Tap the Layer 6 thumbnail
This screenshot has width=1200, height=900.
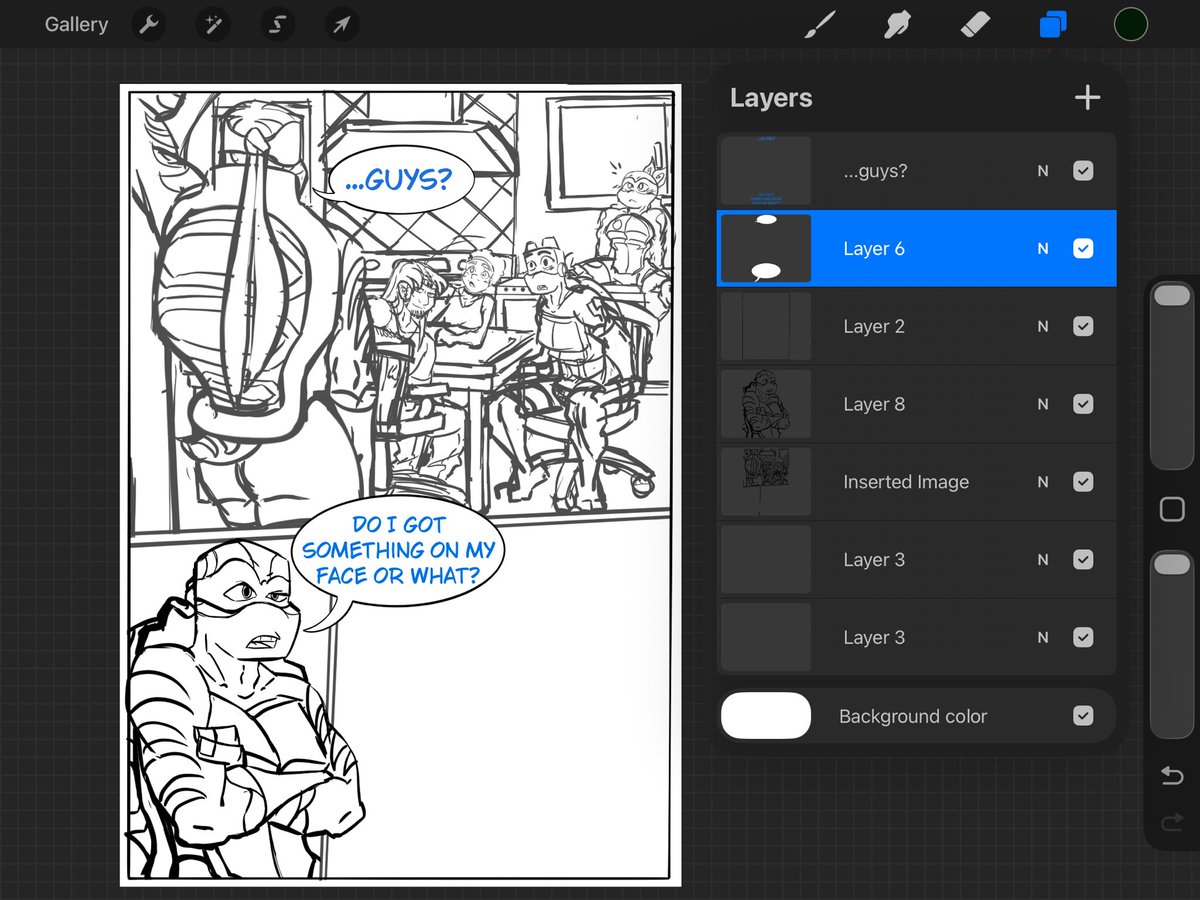click(766, 249)
